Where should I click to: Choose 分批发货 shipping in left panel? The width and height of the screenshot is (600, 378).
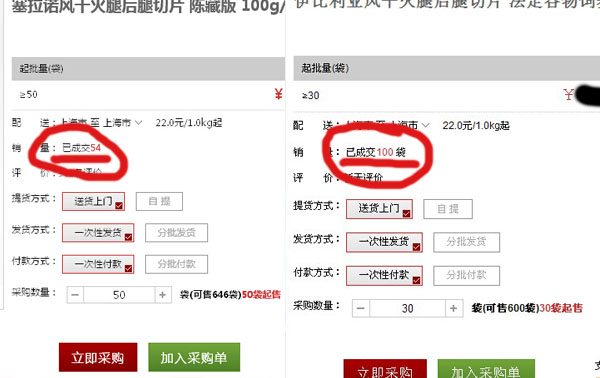(x=176, y=233)
